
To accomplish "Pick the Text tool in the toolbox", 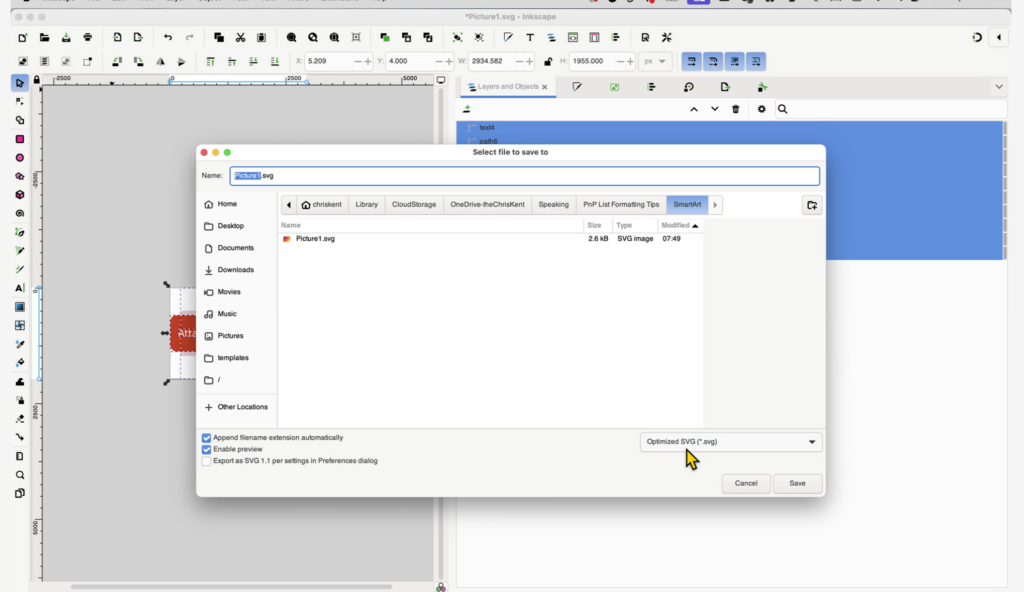I will pos(19,288).
